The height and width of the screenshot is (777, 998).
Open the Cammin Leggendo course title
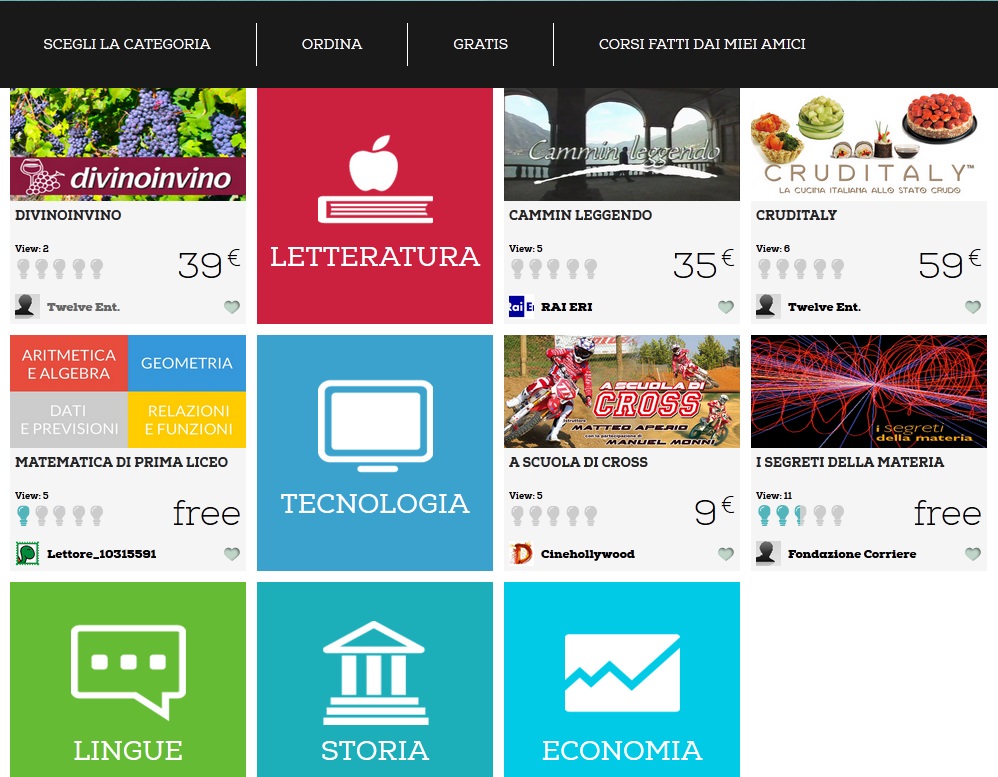pyautogui.click(x=580, y=215)
